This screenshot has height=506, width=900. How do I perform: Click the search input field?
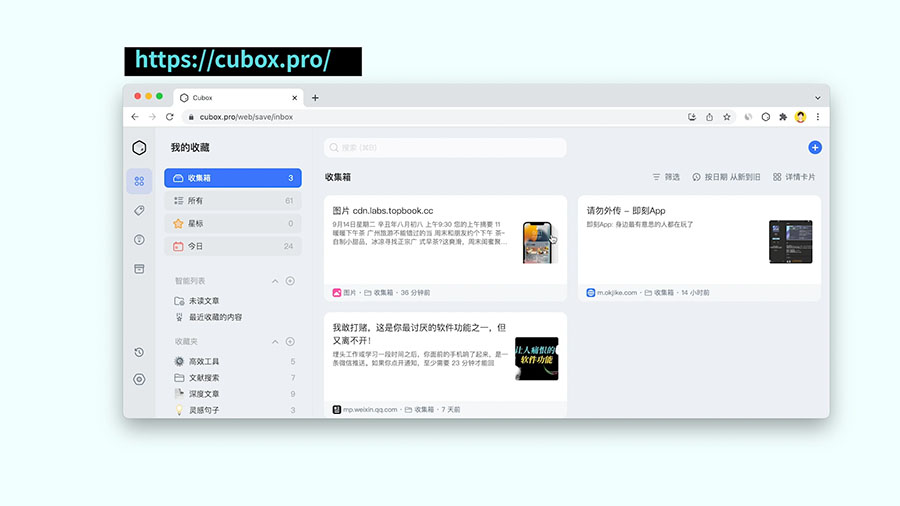click(445, 148)
